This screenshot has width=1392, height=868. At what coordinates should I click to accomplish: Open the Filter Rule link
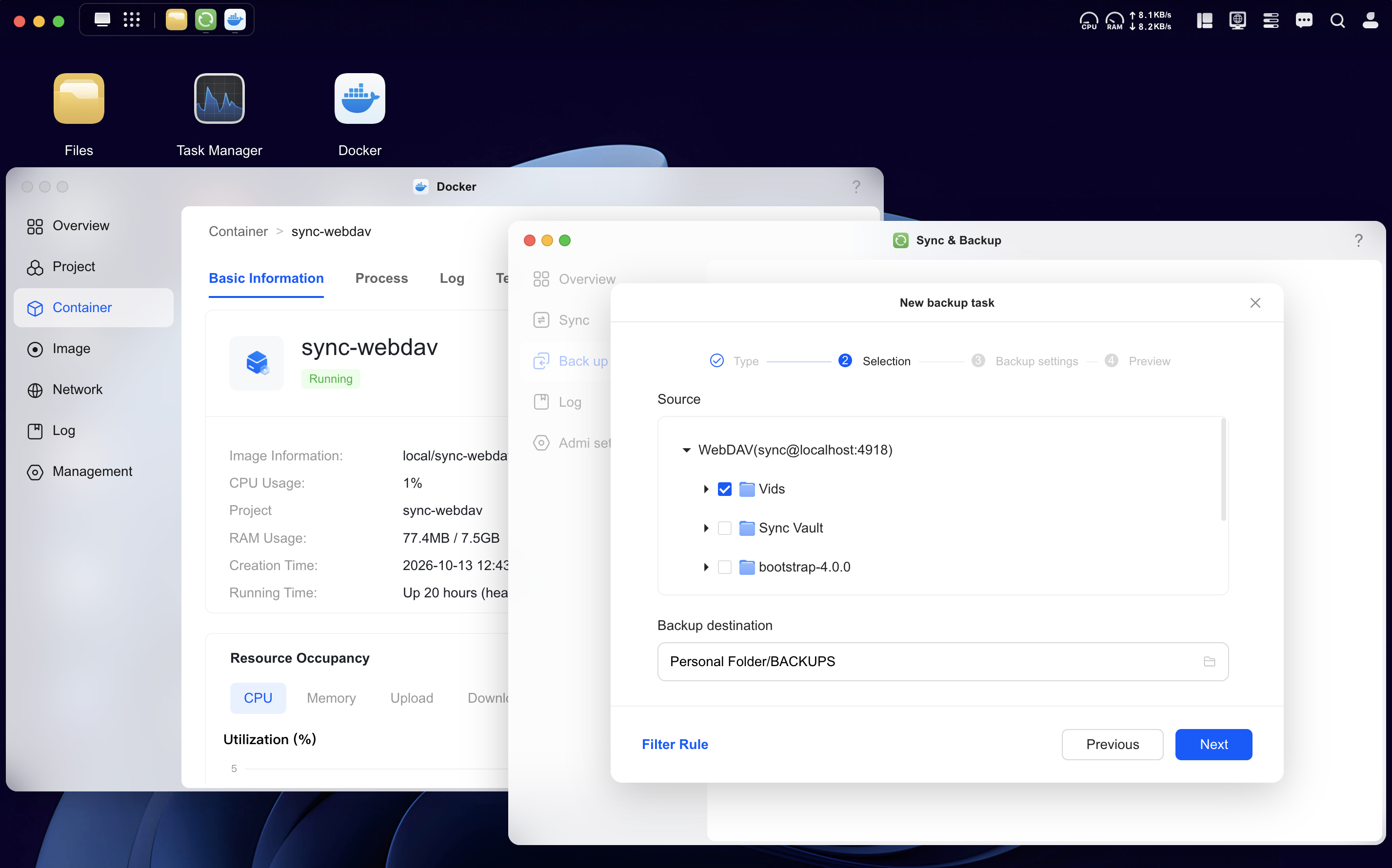[x=675, y=745]
